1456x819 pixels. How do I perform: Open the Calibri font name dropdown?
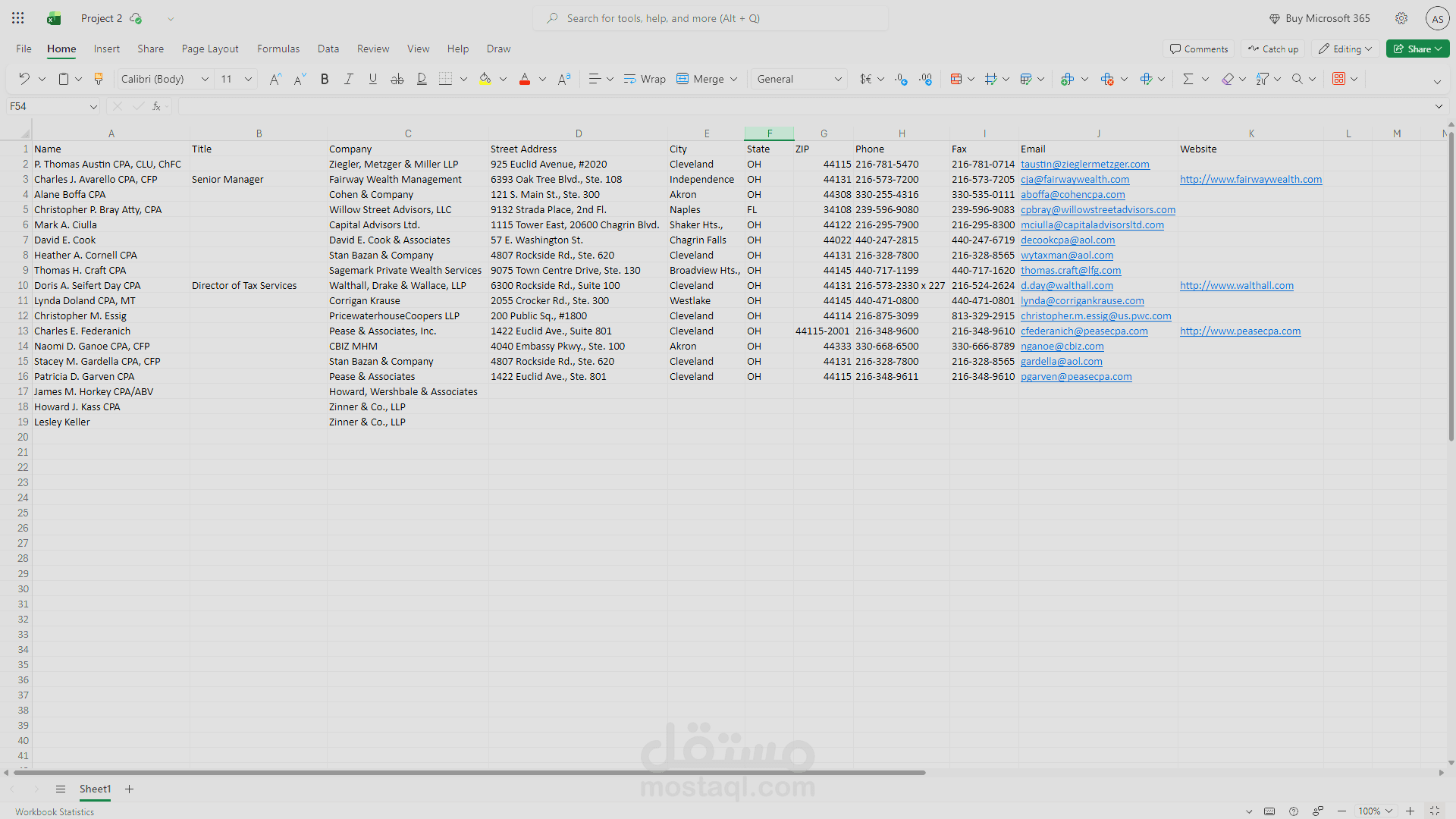pyautogui.click(x=204, y=79)
